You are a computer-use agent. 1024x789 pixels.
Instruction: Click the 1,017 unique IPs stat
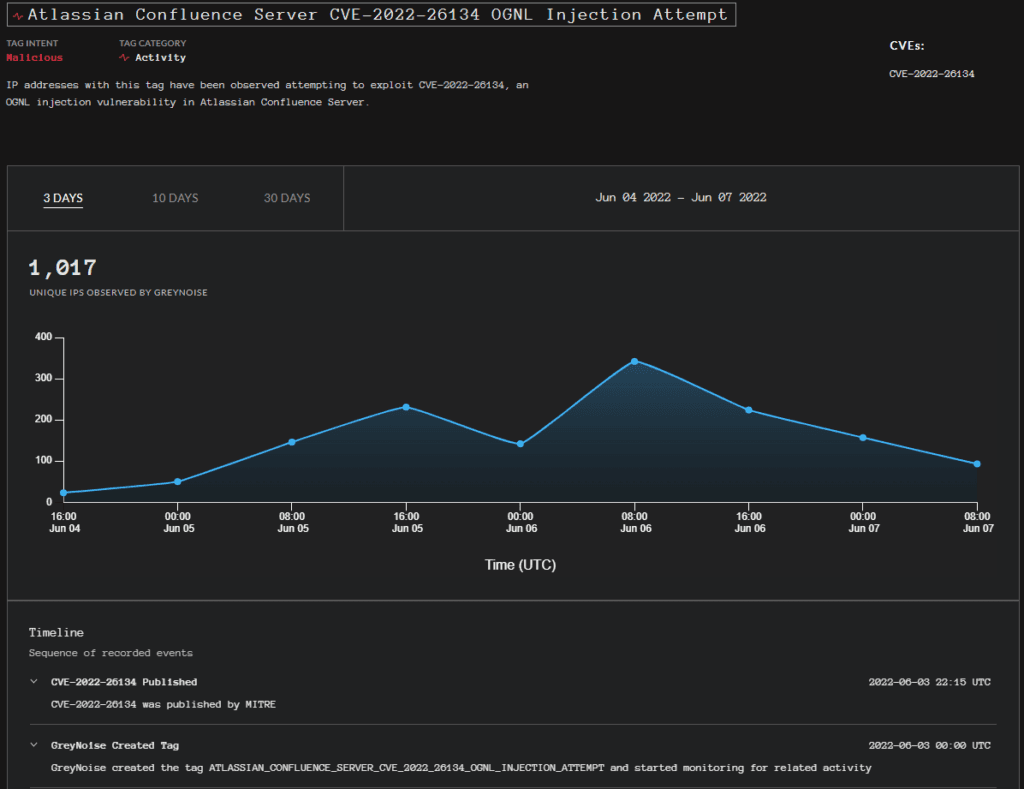tap(60, 268)
